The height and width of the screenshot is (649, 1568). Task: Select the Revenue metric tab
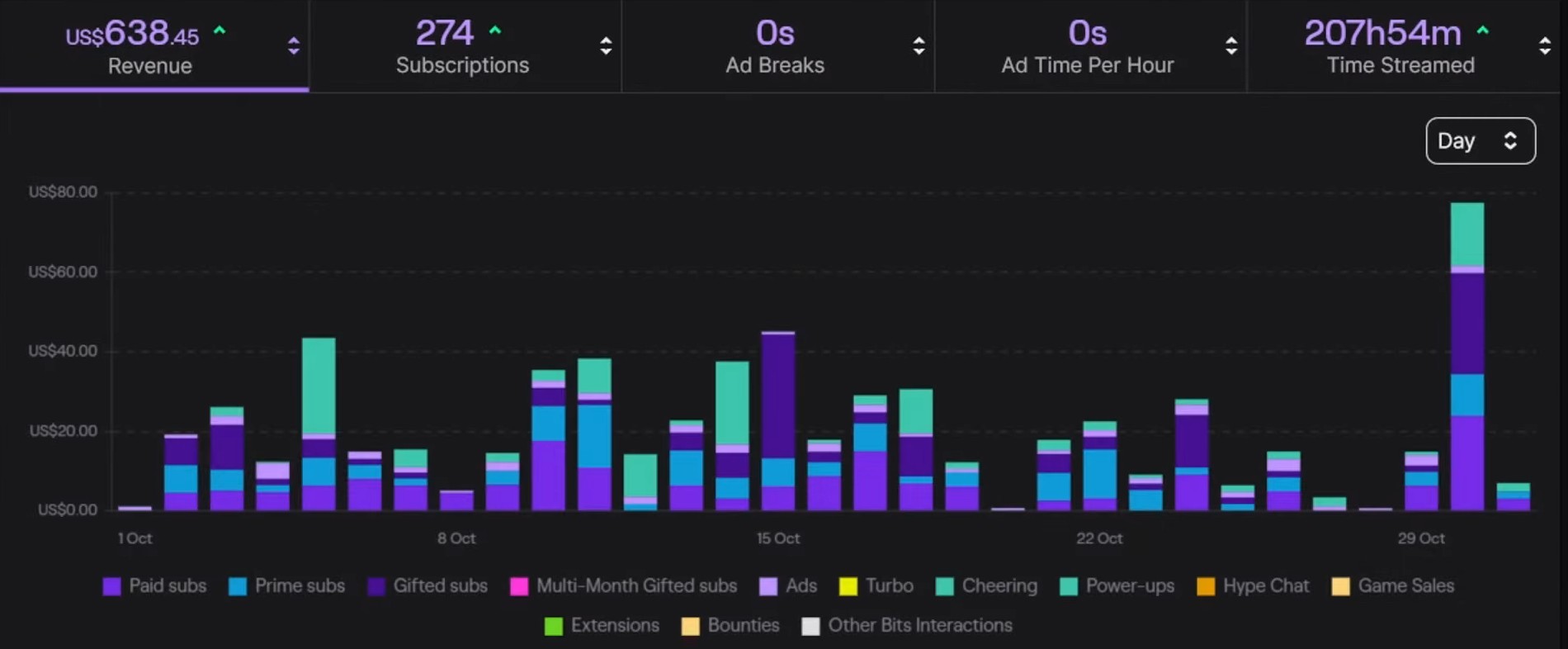pyautogui.click(x=154, y=45)
